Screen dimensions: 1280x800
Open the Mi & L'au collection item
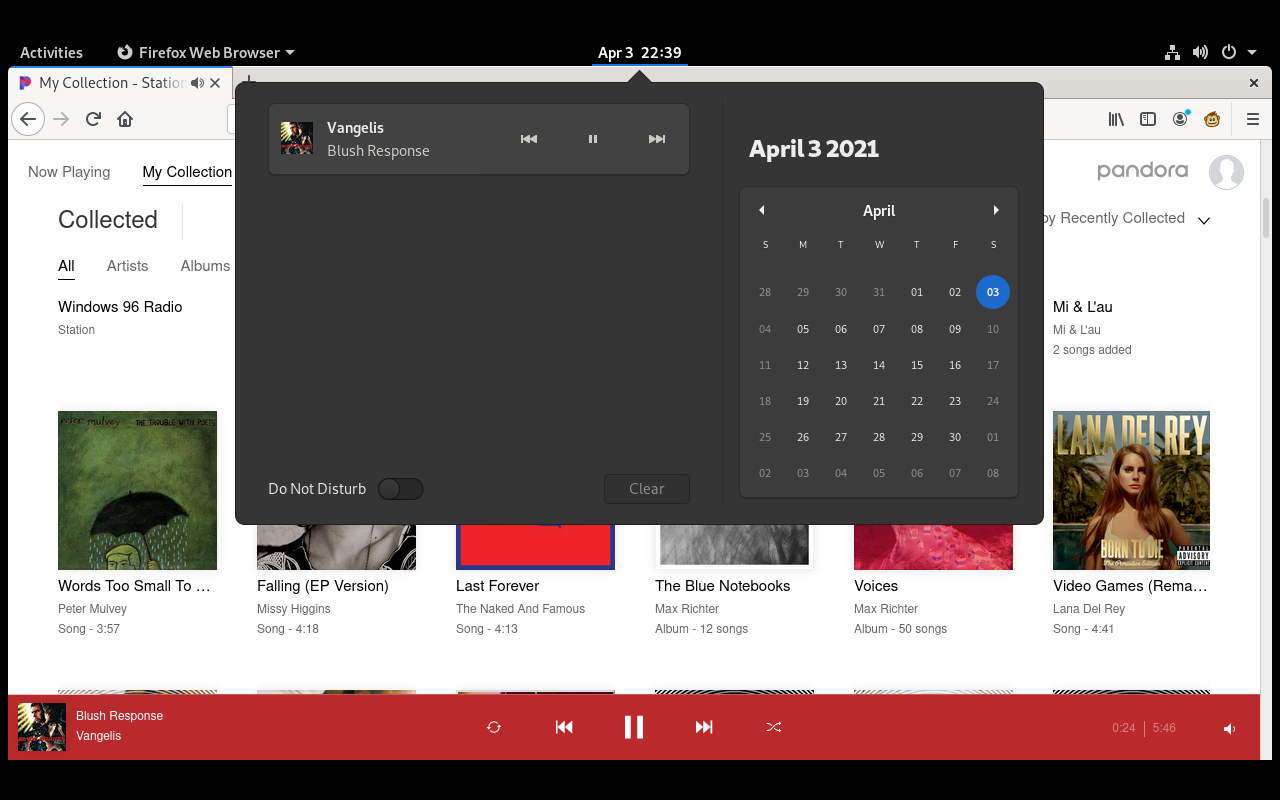coord(1083,307)
